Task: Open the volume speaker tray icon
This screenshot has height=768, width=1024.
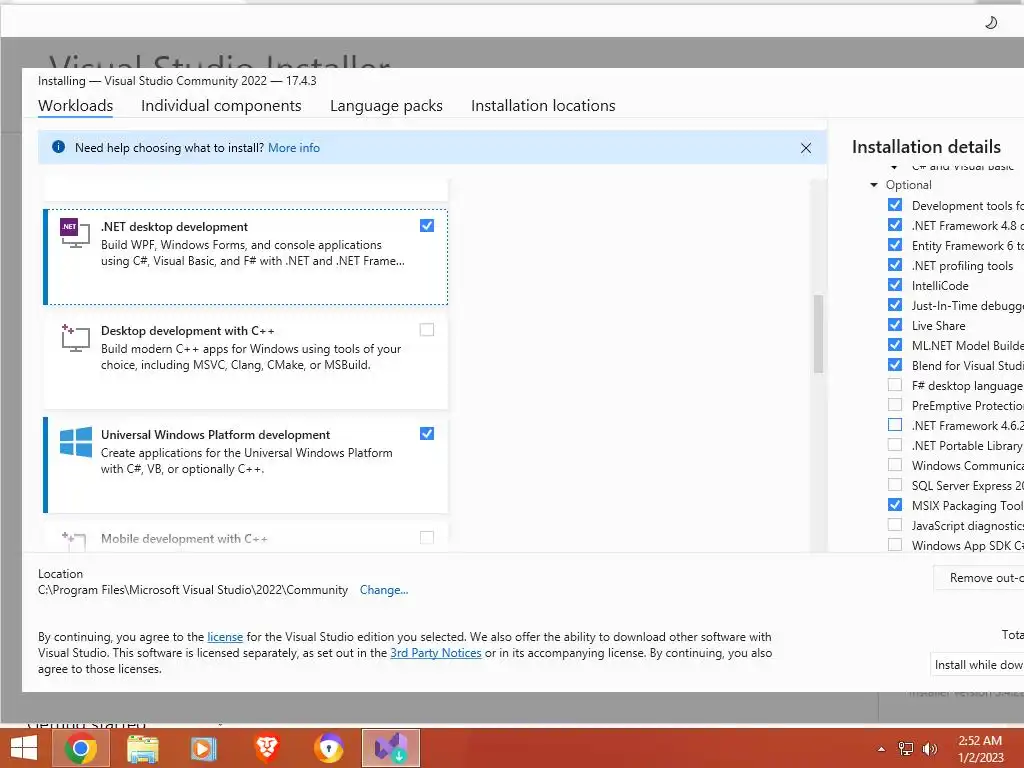Action: click(x=929, y=749)
